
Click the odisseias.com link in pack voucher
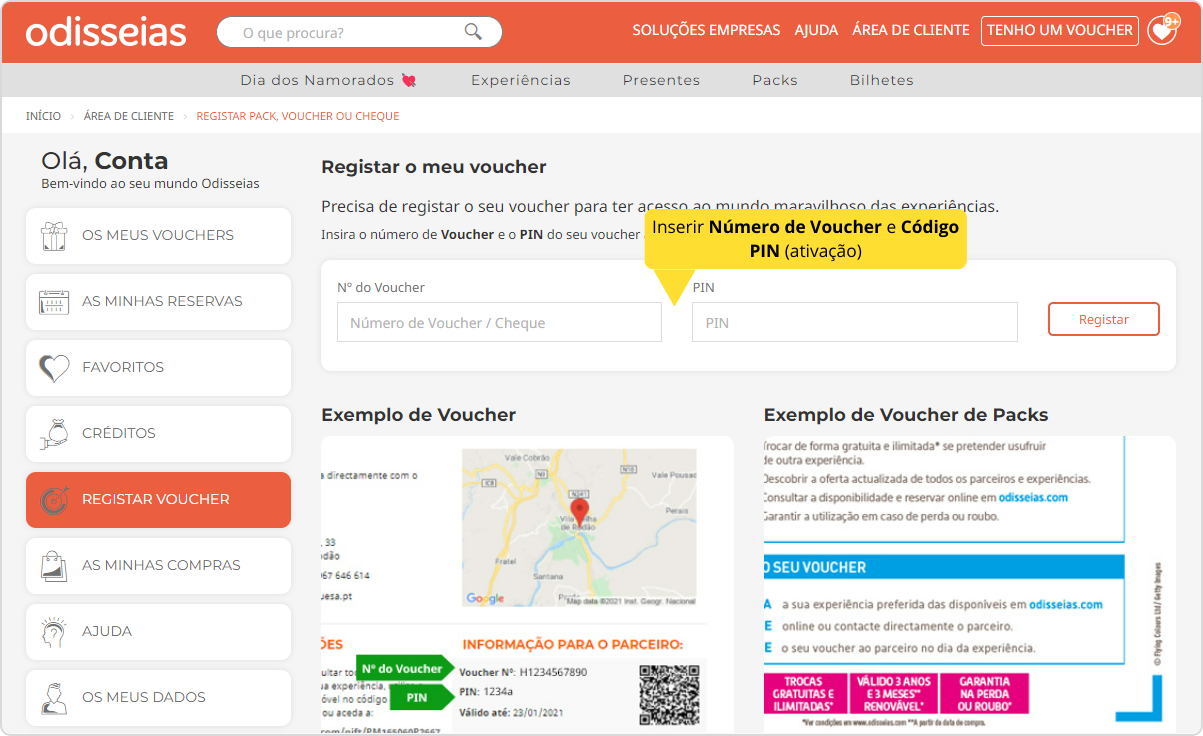coord(1033,497)
